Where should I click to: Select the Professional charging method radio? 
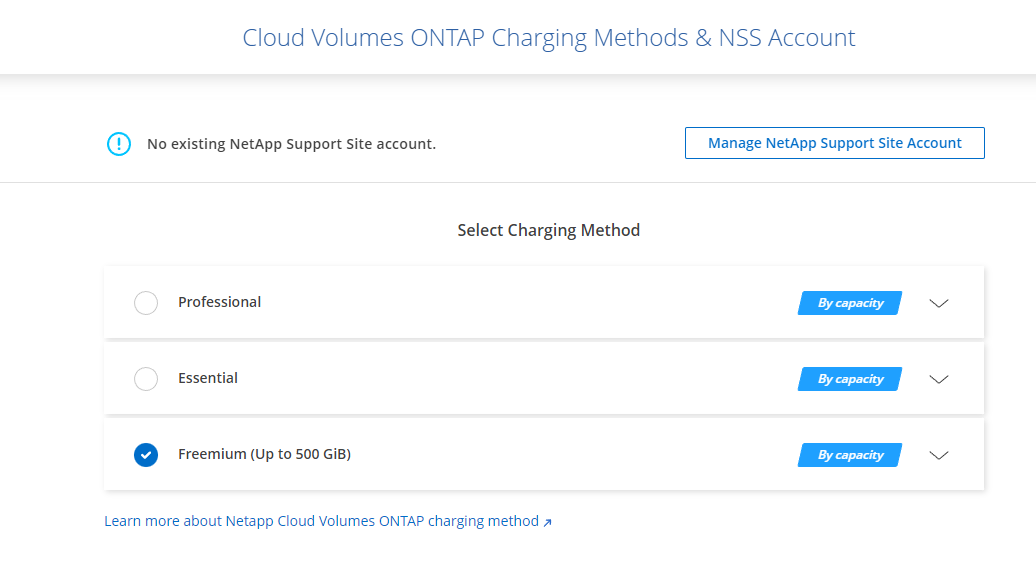146,302
